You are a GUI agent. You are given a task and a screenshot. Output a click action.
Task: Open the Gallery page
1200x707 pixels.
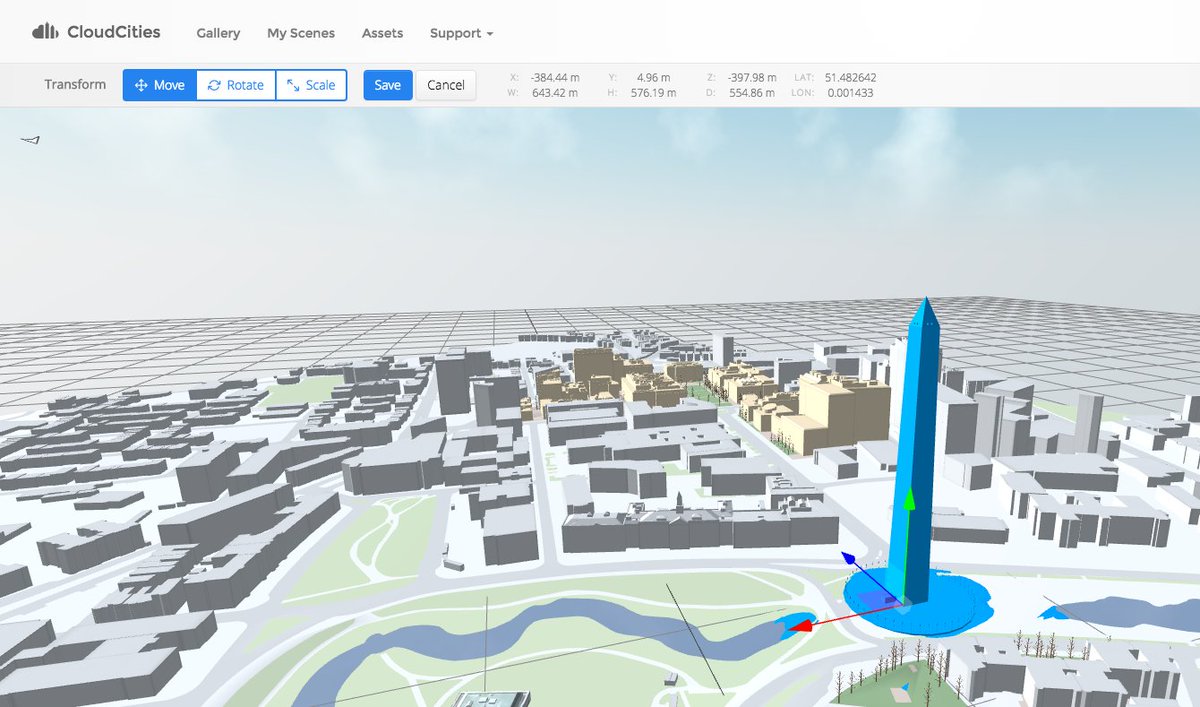[x=218, y=33]
